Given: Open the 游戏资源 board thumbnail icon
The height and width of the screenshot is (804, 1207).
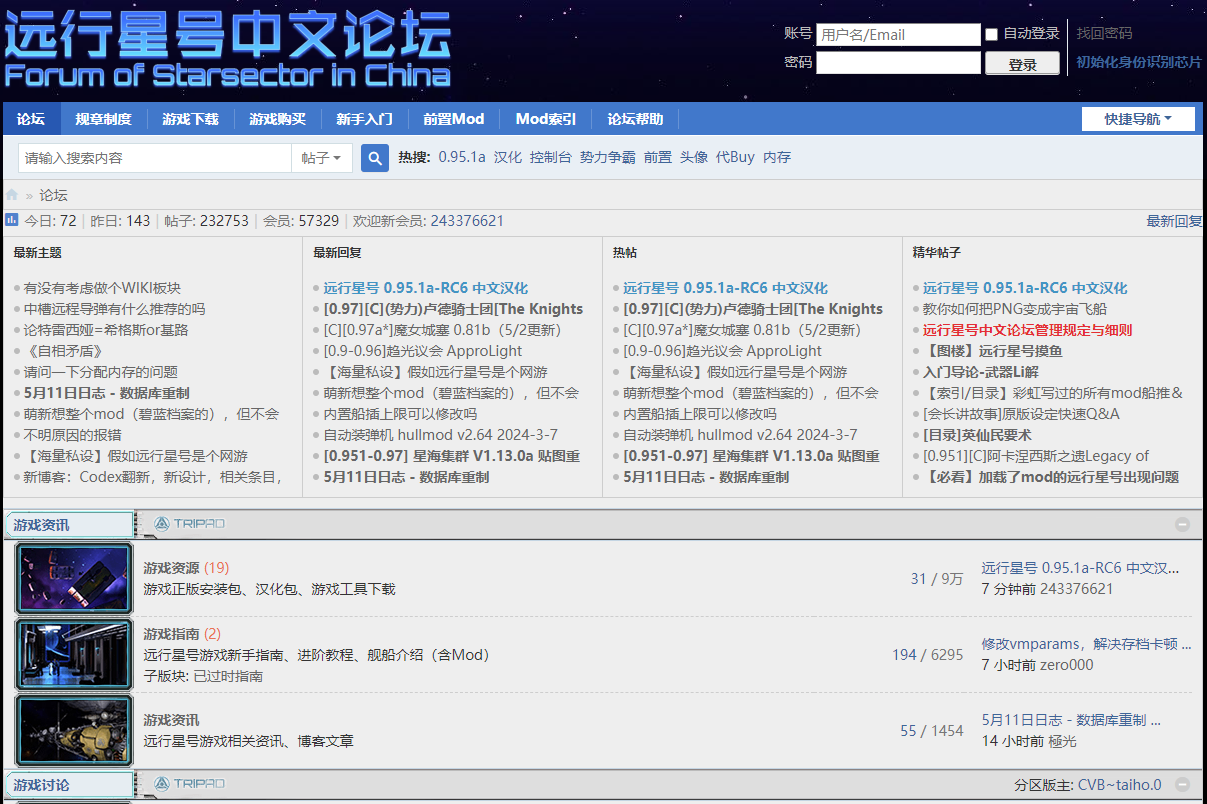Looking at the screenshot, I should click(x=74, y=578).
